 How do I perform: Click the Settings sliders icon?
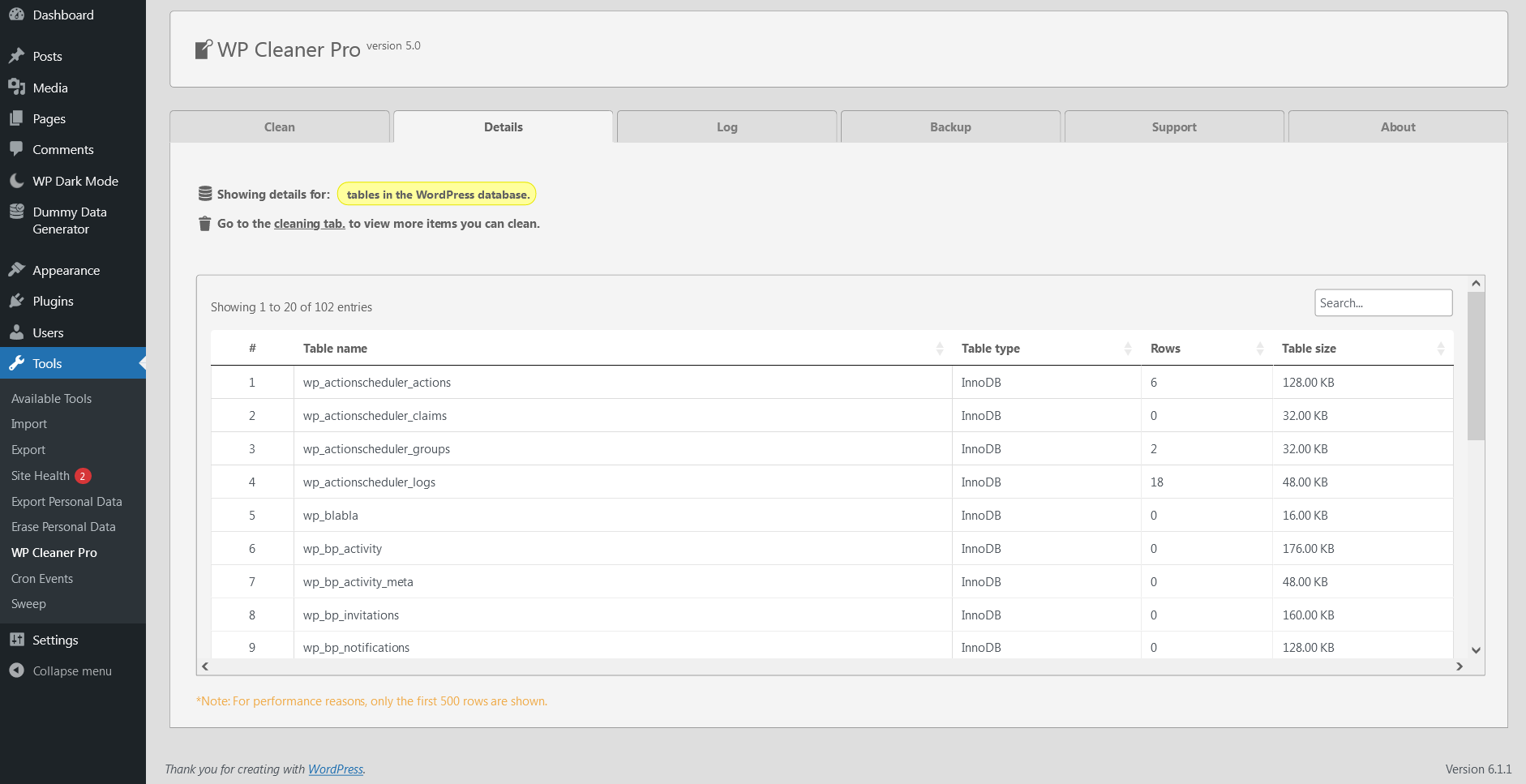click(16, 640)
